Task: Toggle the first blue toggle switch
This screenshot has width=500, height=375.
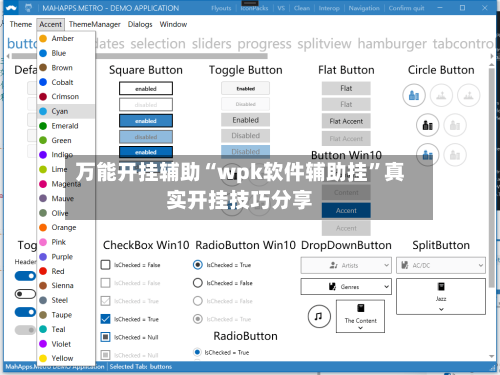Action: pyautogui.click(x=25, y=276)
